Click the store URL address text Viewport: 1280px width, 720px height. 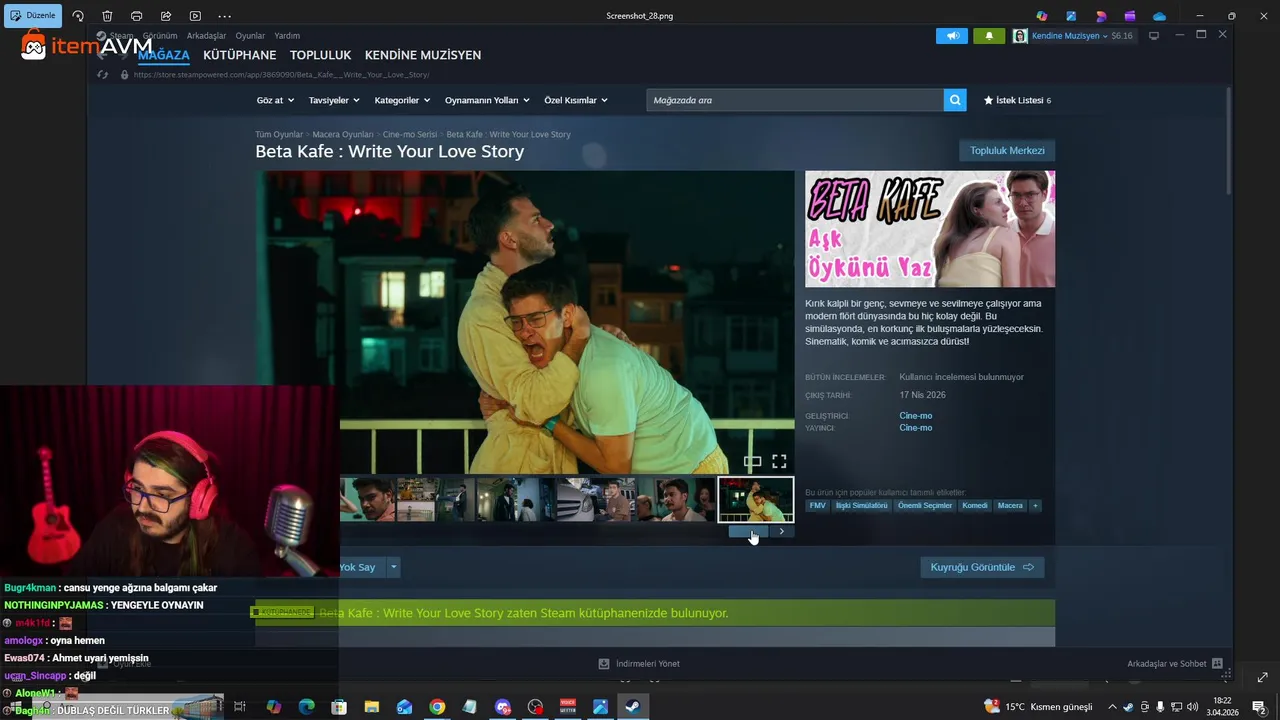click(281, 75)
